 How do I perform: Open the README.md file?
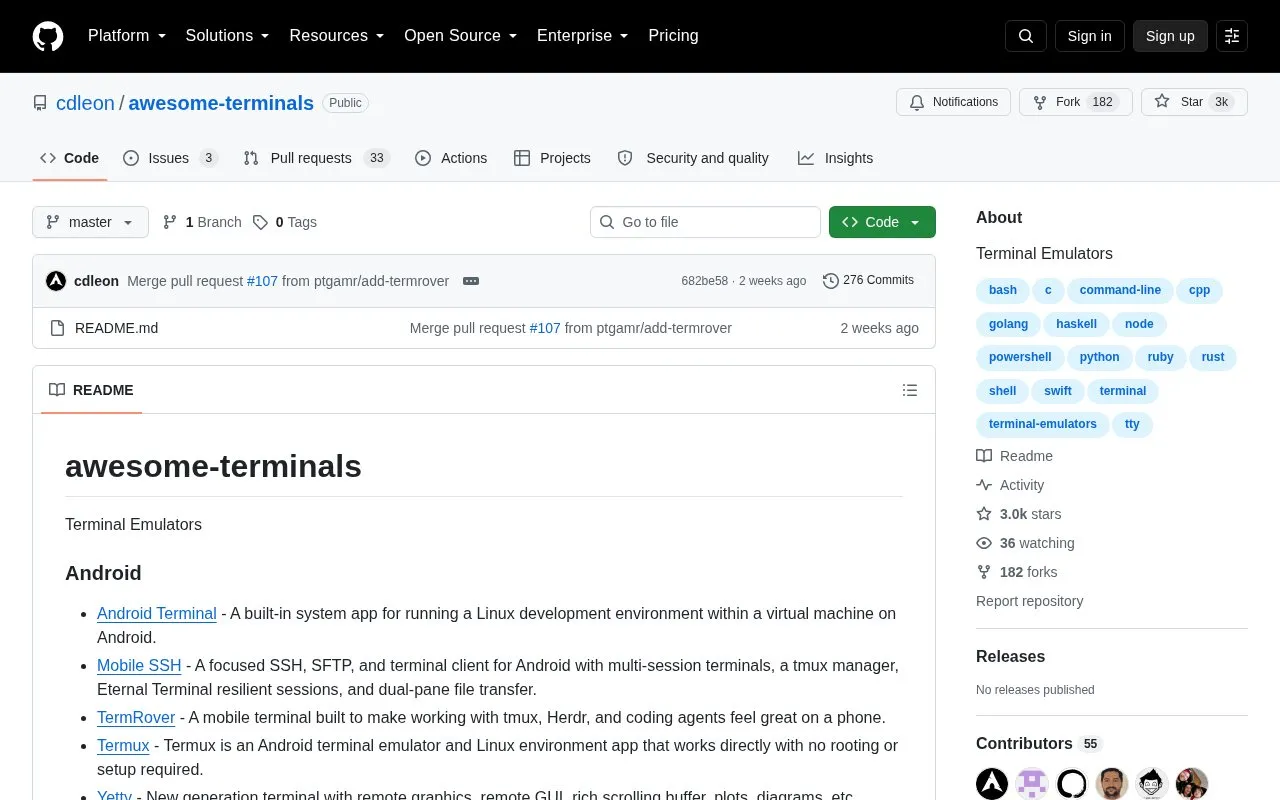[116, 328]
